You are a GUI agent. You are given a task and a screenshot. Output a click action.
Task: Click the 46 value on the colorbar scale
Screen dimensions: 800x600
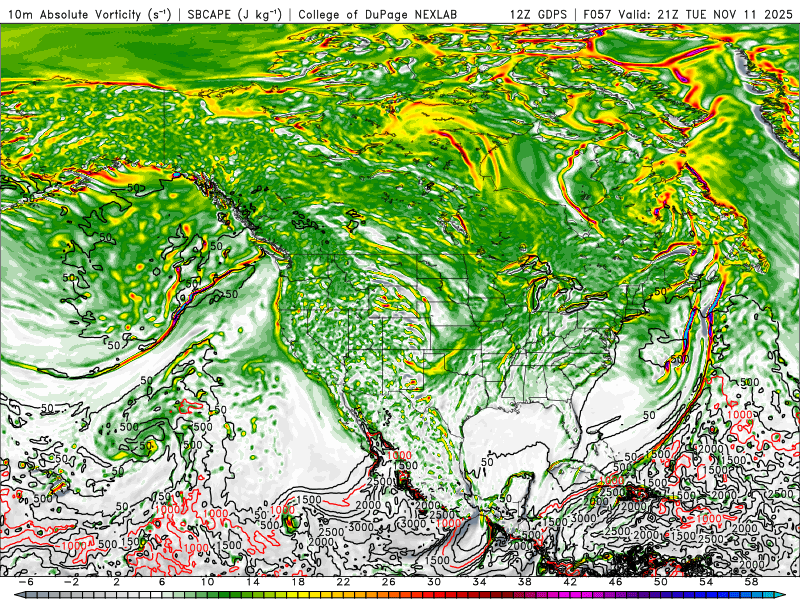(x=615, y=582)
